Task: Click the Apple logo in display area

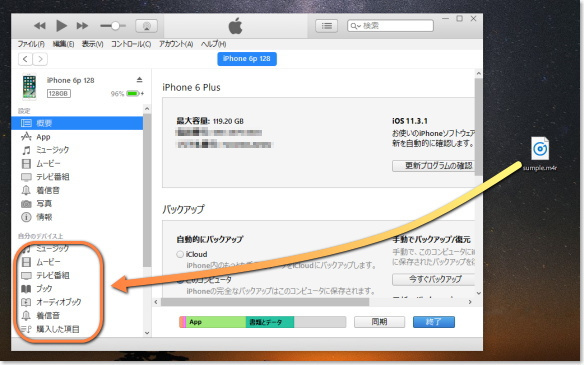Action: coord(235,26)
